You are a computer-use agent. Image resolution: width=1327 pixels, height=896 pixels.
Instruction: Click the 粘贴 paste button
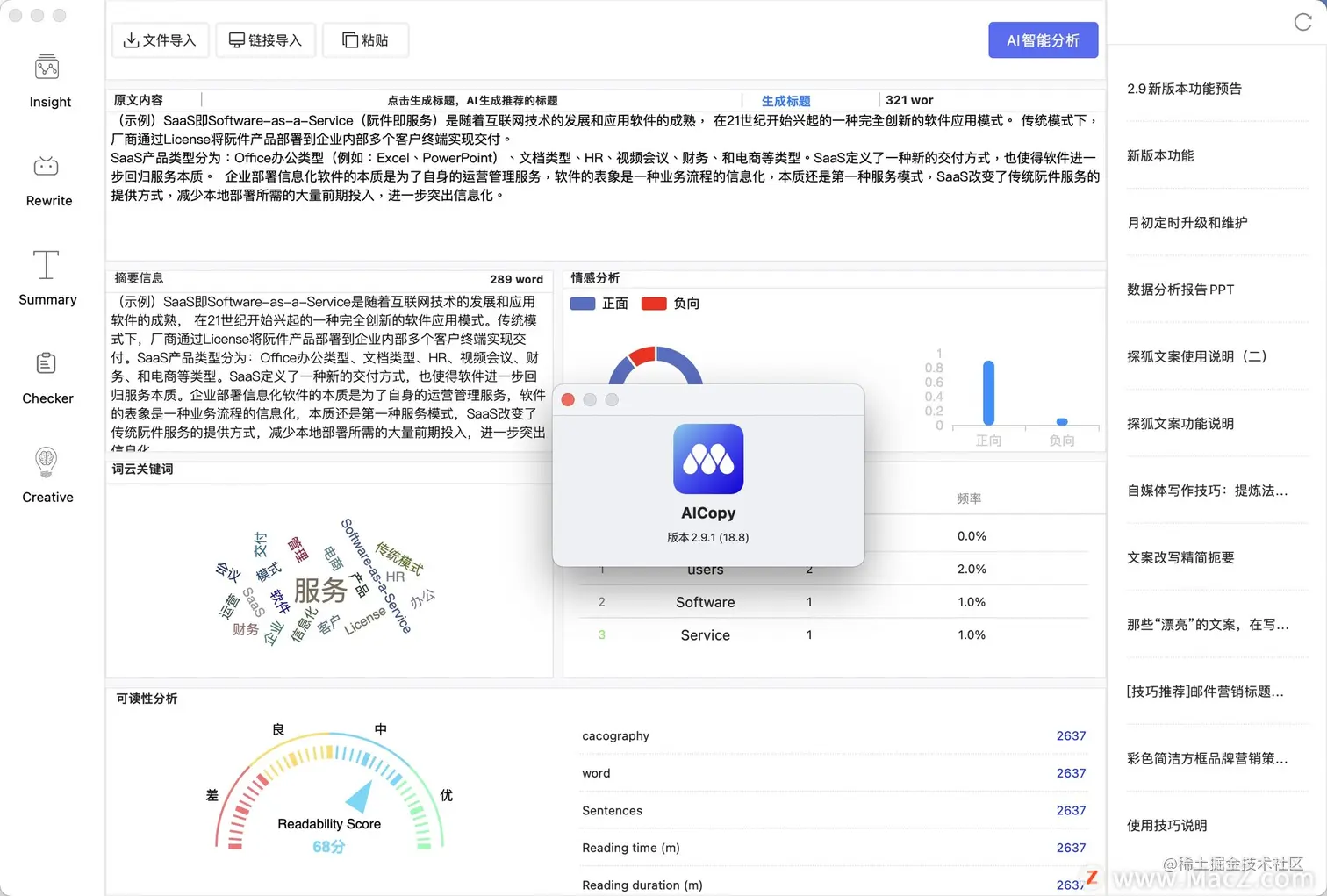[x=365, y=40]
